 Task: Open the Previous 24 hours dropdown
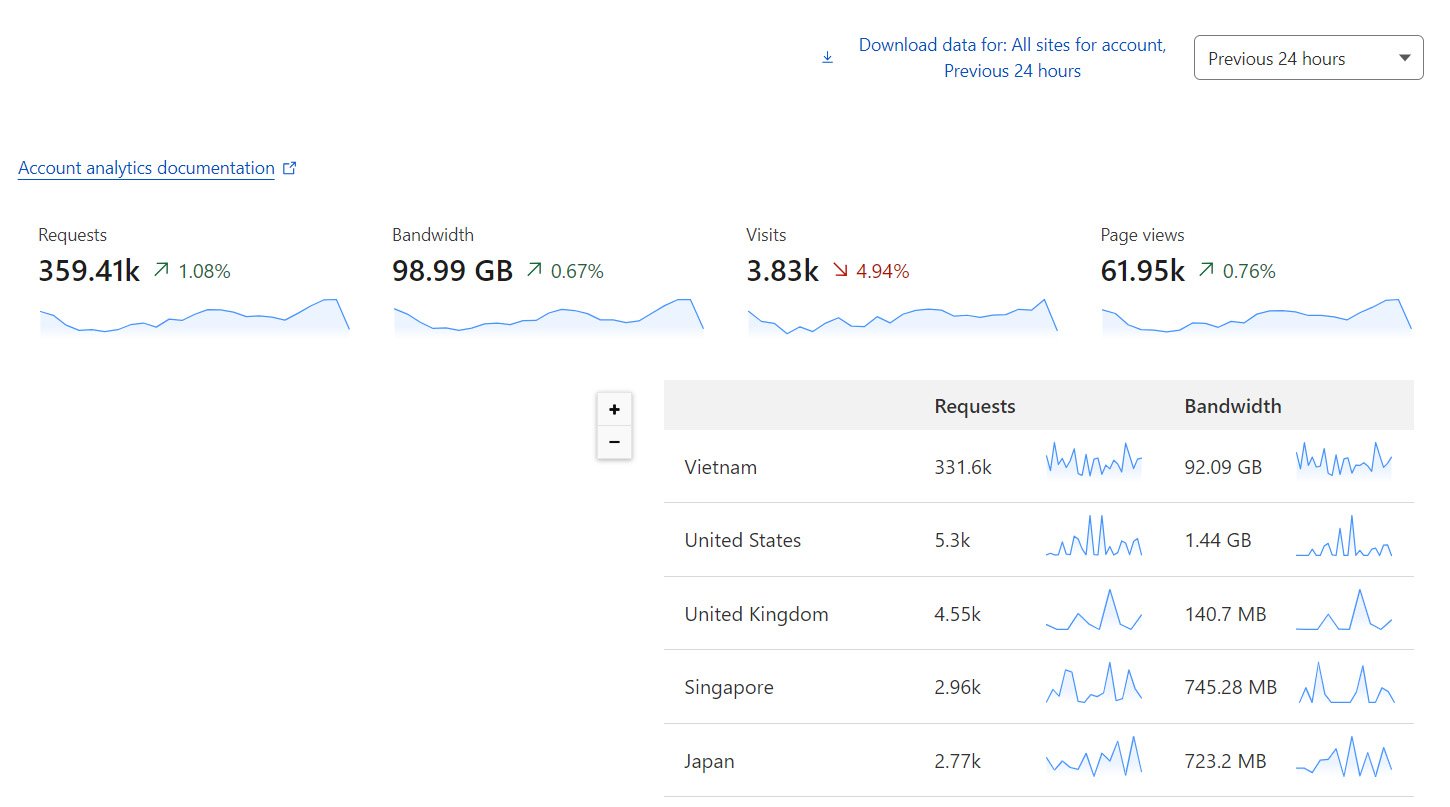pyautogui.click(x=1308, y=58)
